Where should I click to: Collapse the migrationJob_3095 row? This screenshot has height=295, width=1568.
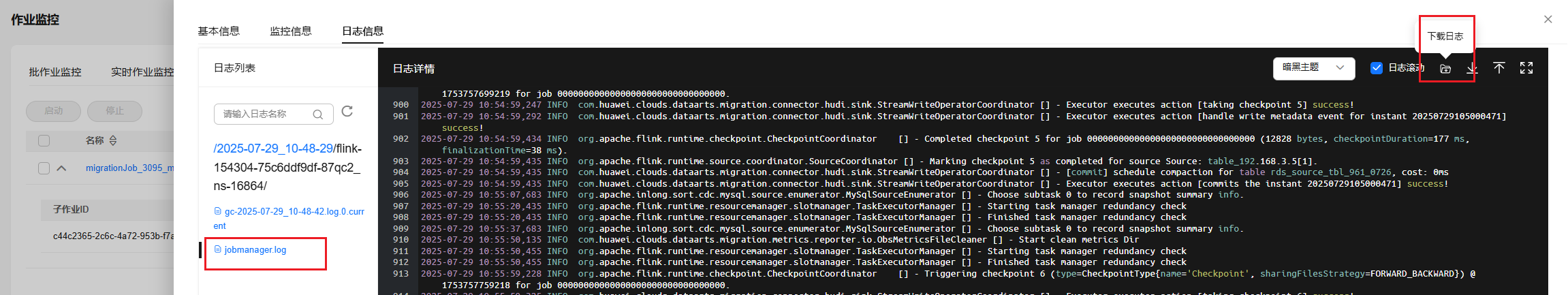point(62,168)
